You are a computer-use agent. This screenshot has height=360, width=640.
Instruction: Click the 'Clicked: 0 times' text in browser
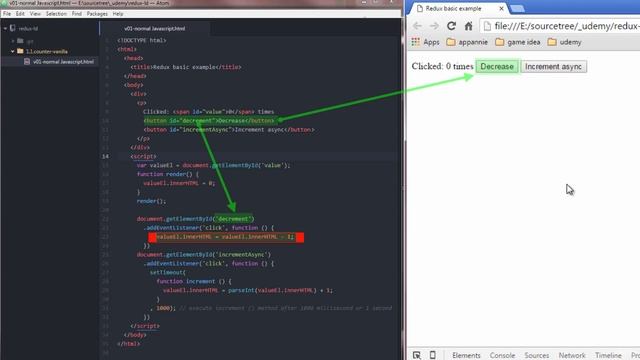[442, 66]
